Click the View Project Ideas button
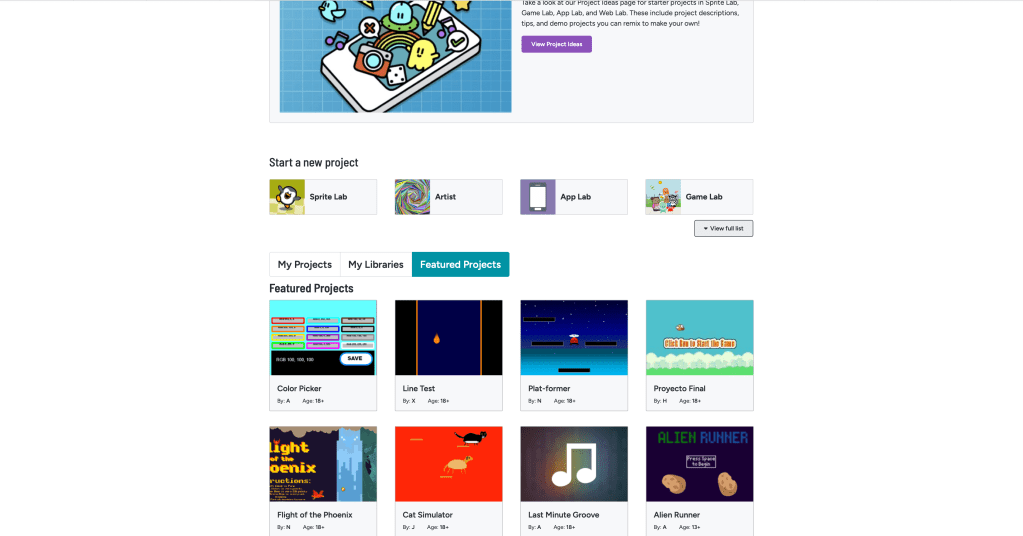 point(557,44)
